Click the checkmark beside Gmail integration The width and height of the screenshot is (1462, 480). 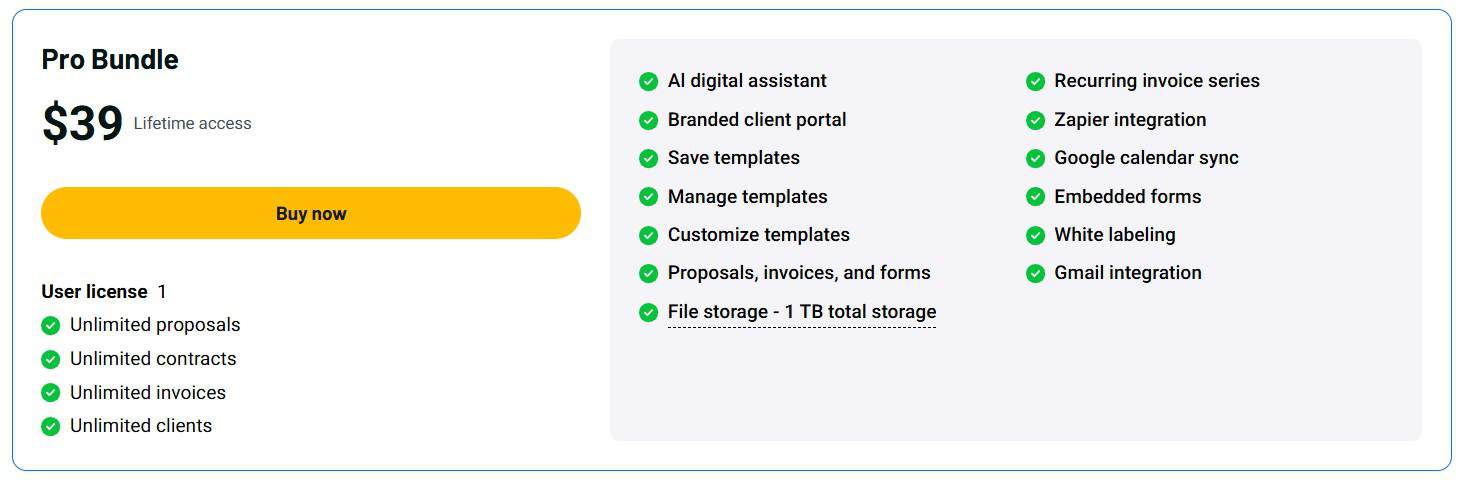(1035, 273)
